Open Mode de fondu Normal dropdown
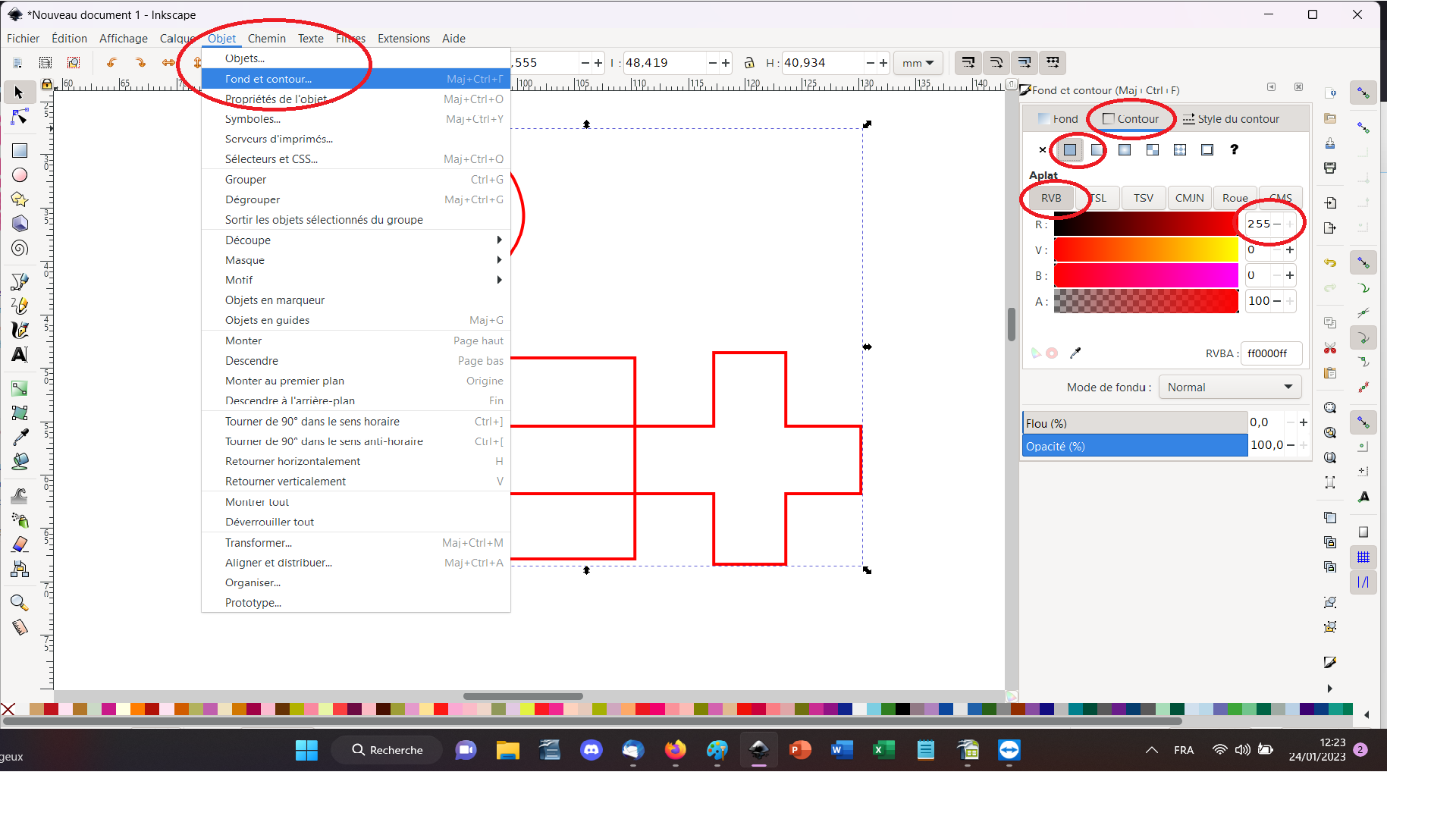Viewport: 1456px width, 819px height. click(x=1231, y=388)
